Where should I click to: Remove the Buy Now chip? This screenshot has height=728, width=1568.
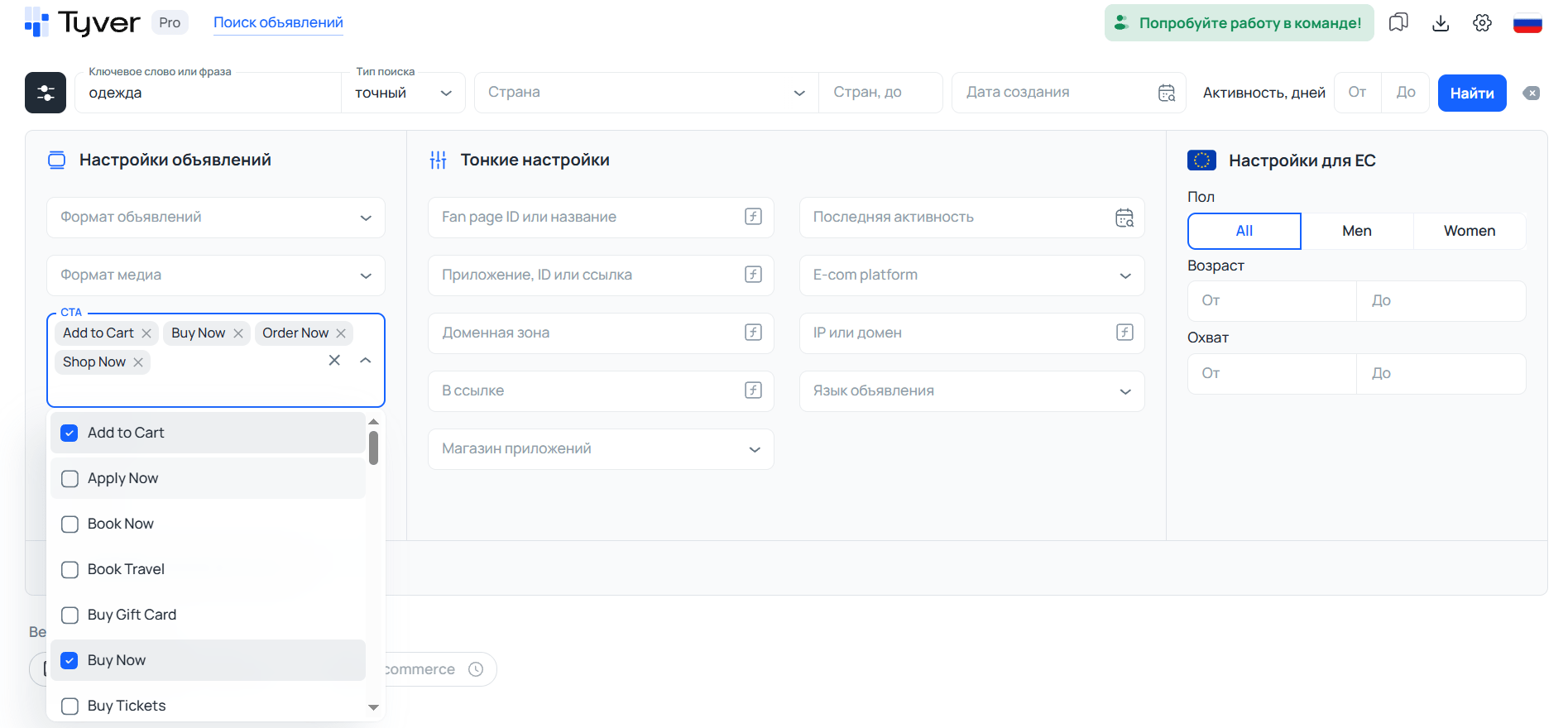pyautogui.click(x=238, y=333)
